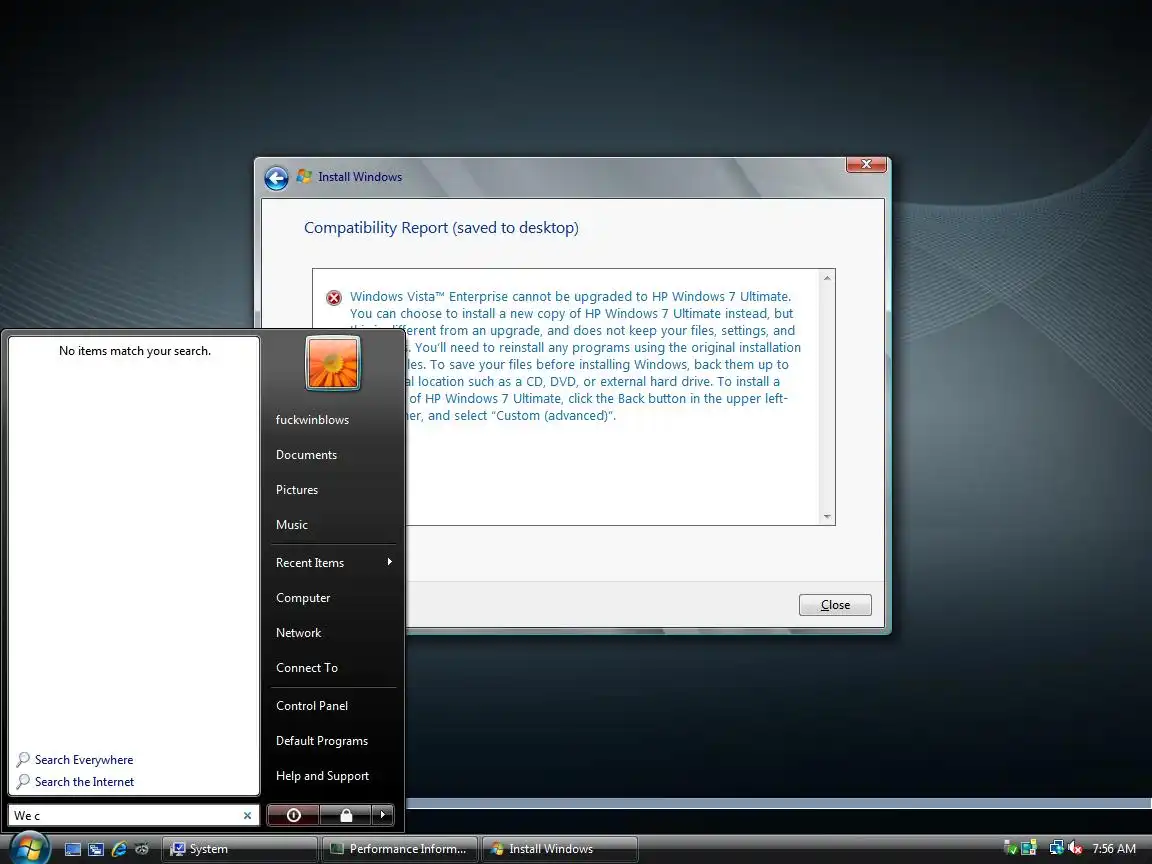Expand shutdown options arrow in Start menu

point(383,815)
